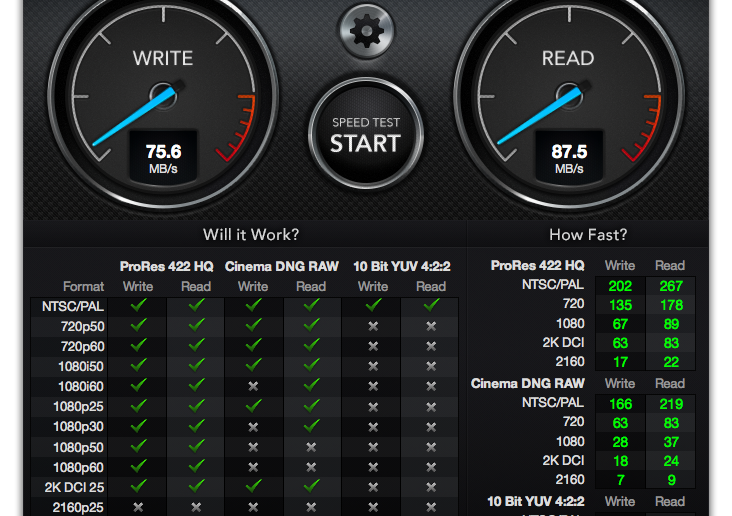The height and width of the screenshot is (516, 732).
Task: Click the 1080i60 Cinema DNG RAW Write cross
Action: 253,386
